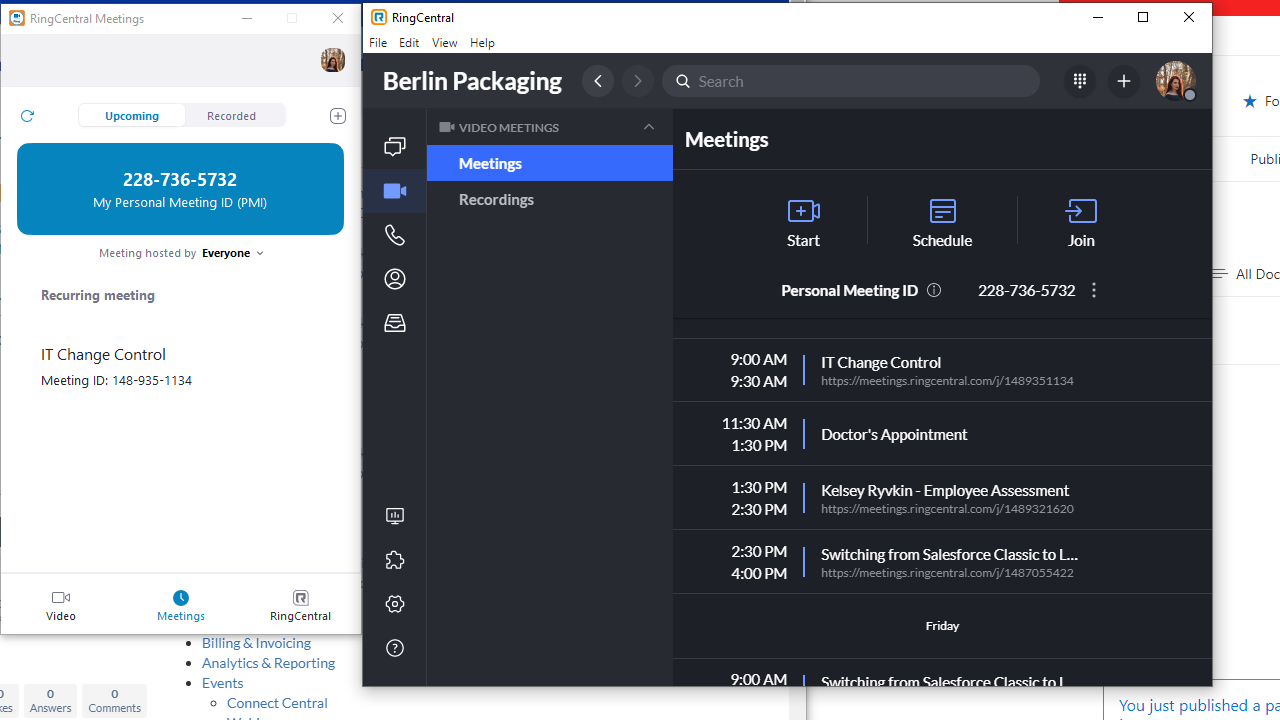
Task: Click the Start meeting icon
Action: (803, 211)
